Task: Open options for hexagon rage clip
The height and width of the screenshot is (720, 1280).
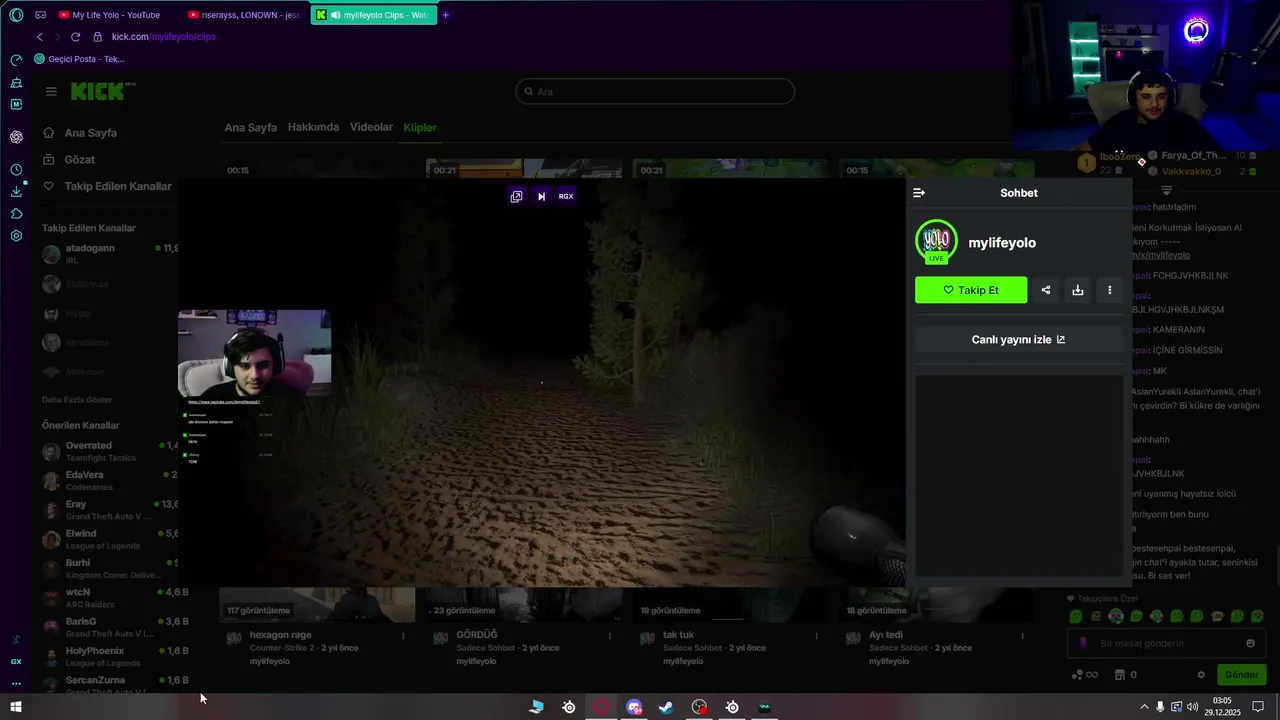Action: [404, 636]
